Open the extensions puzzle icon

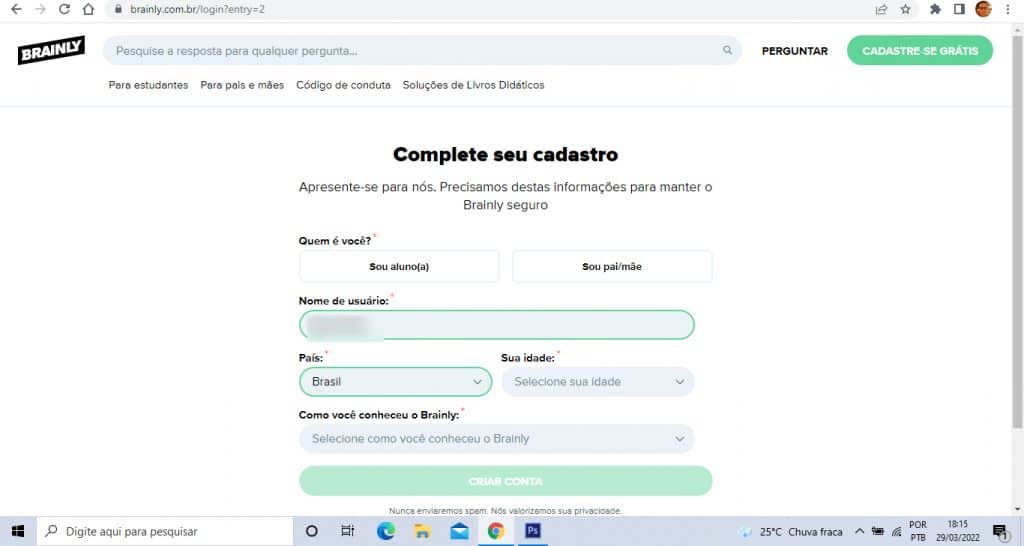click(x=935, y=9)
